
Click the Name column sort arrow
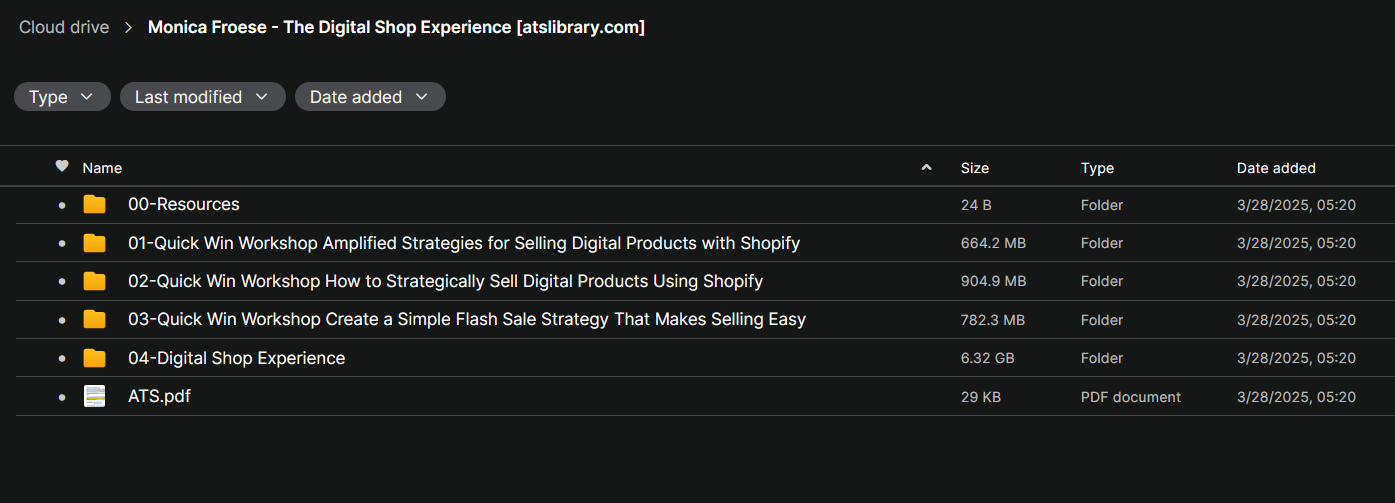[926, 167]
